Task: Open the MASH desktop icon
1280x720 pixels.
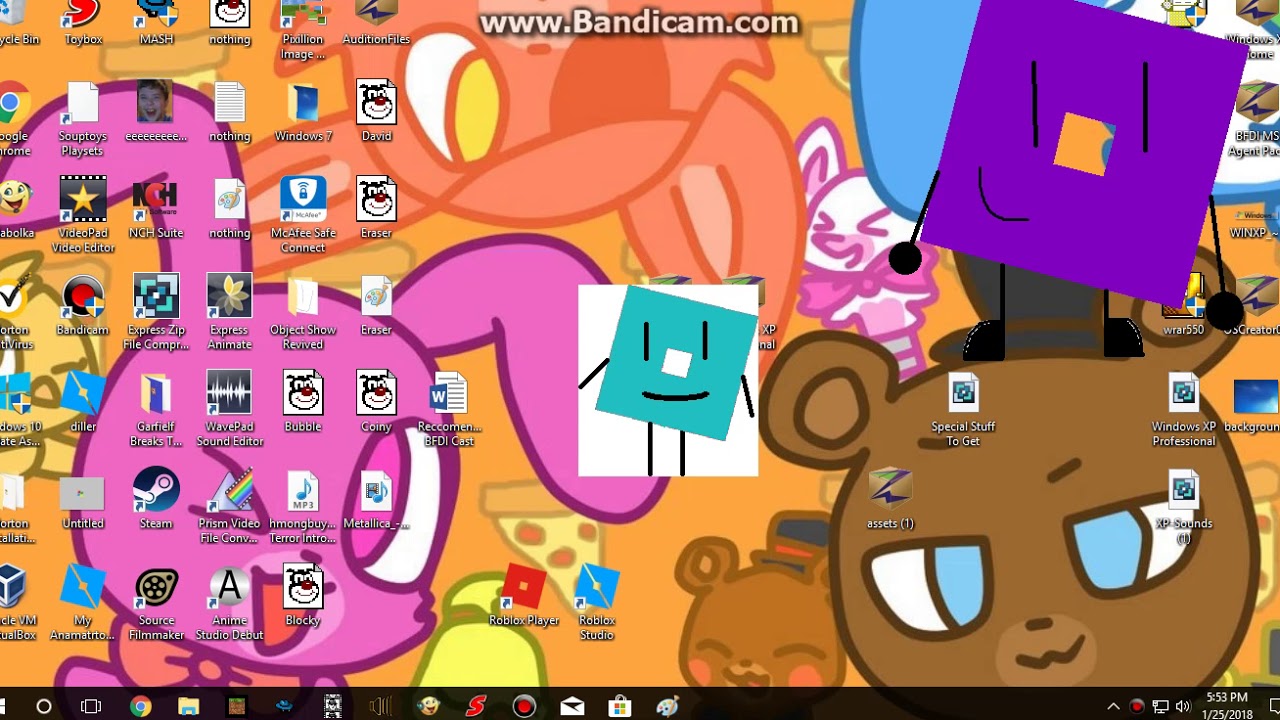Action: click(x=156, y=22)
